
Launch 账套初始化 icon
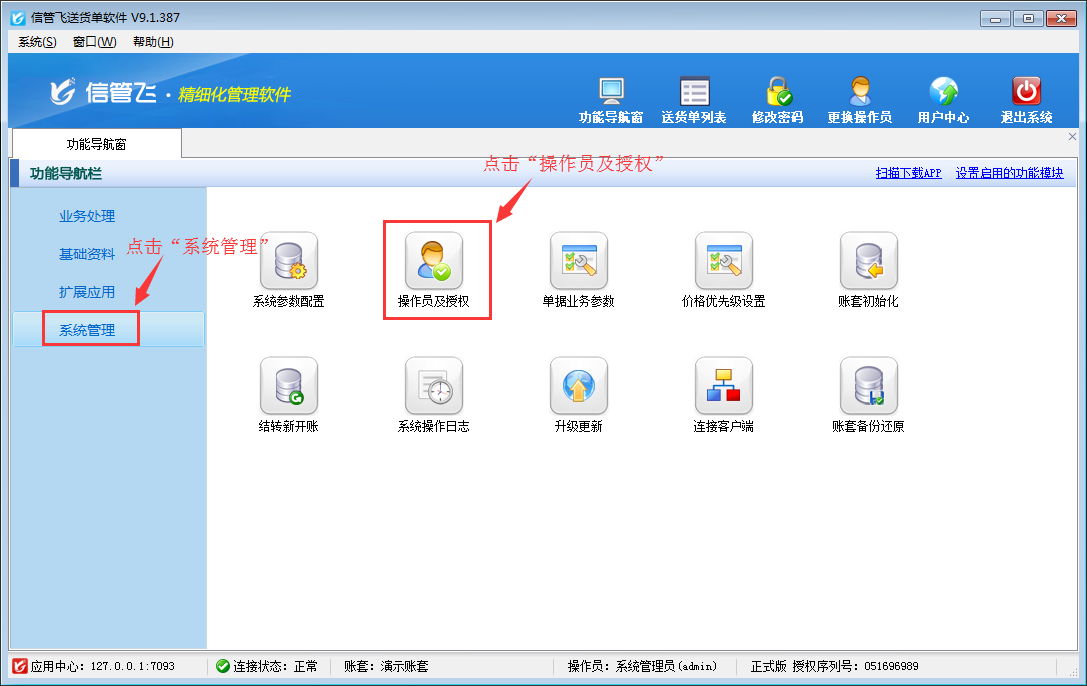point(868,261)
